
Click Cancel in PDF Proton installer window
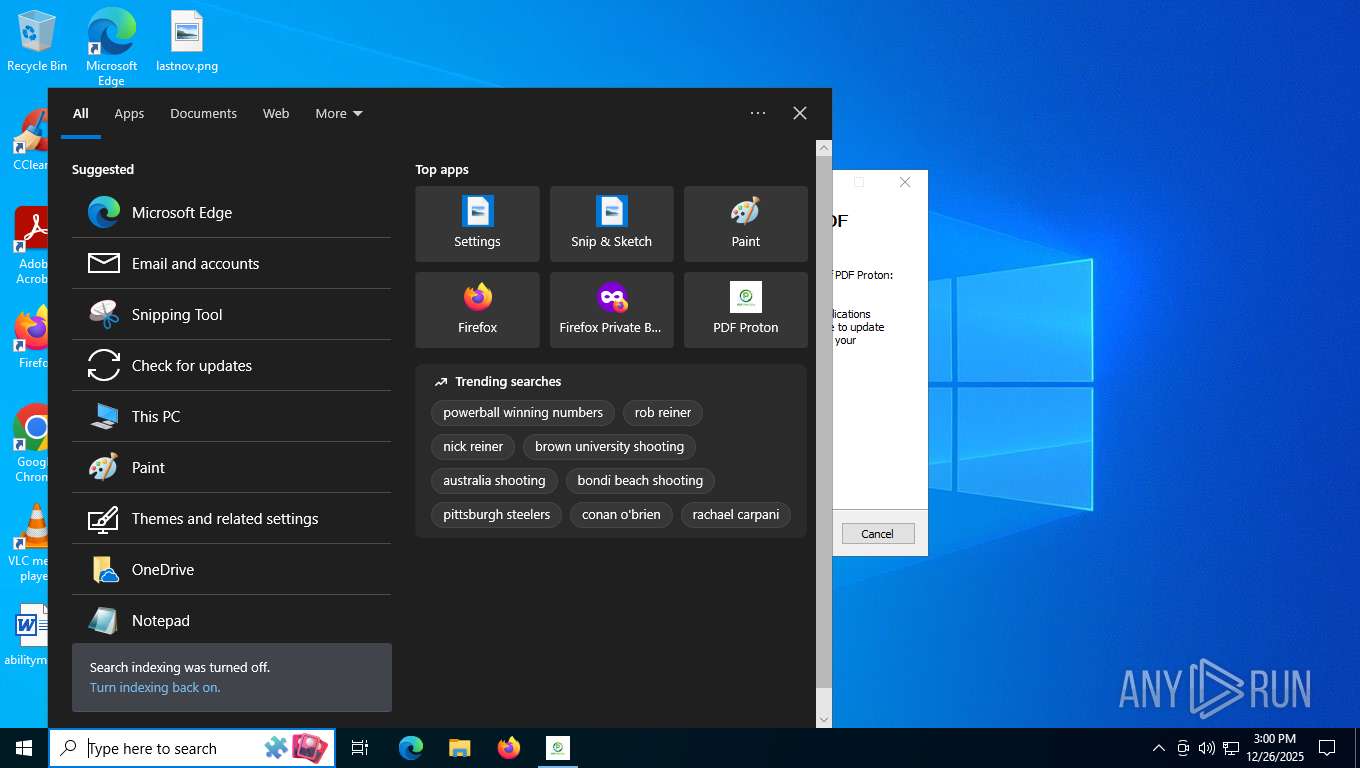(877, 533)
